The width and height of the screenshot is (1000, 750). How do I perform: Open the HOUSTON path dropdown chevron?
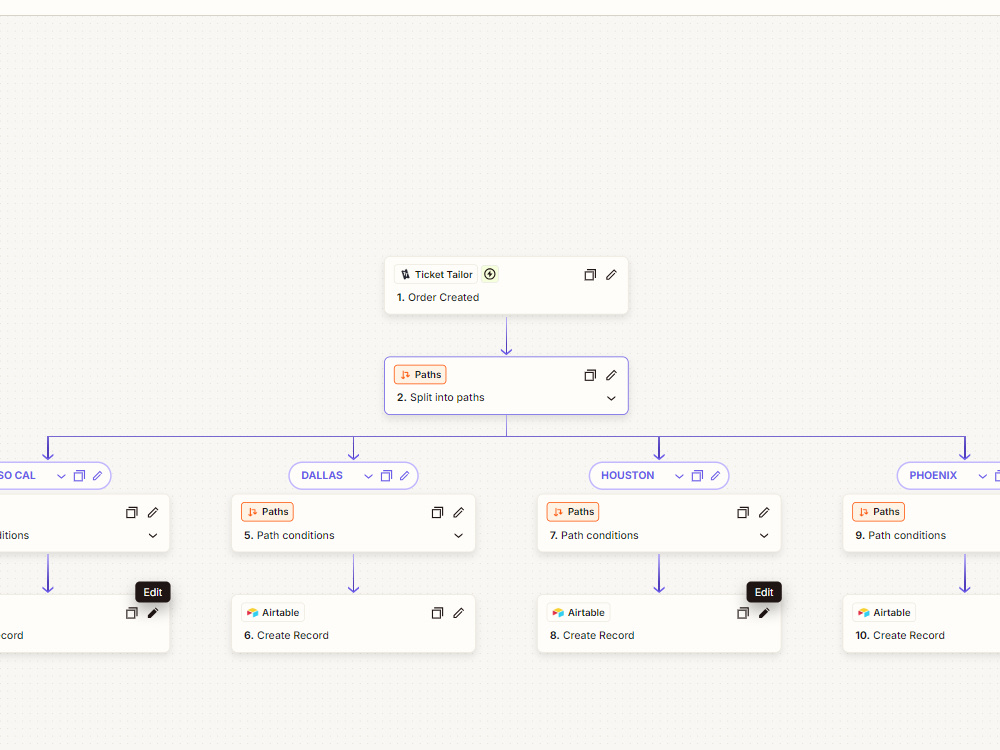coord(679,476)
